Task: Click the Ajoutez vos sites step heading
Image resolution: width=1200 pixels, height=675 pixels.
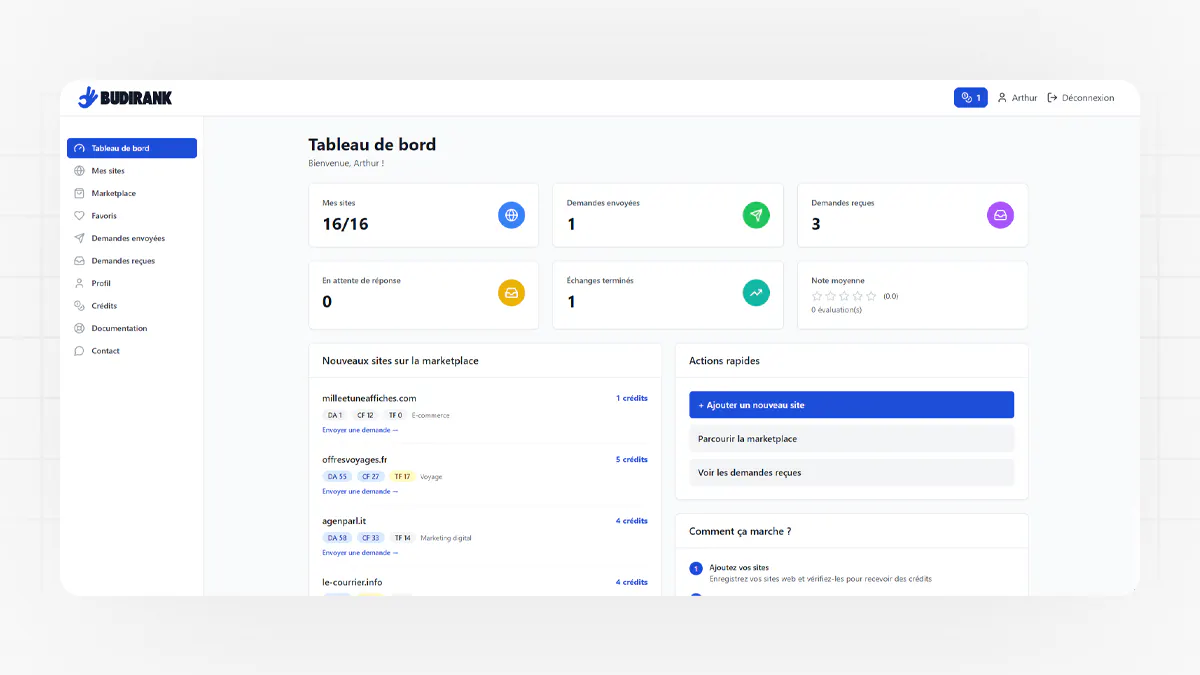Action: tap(739, 567)
